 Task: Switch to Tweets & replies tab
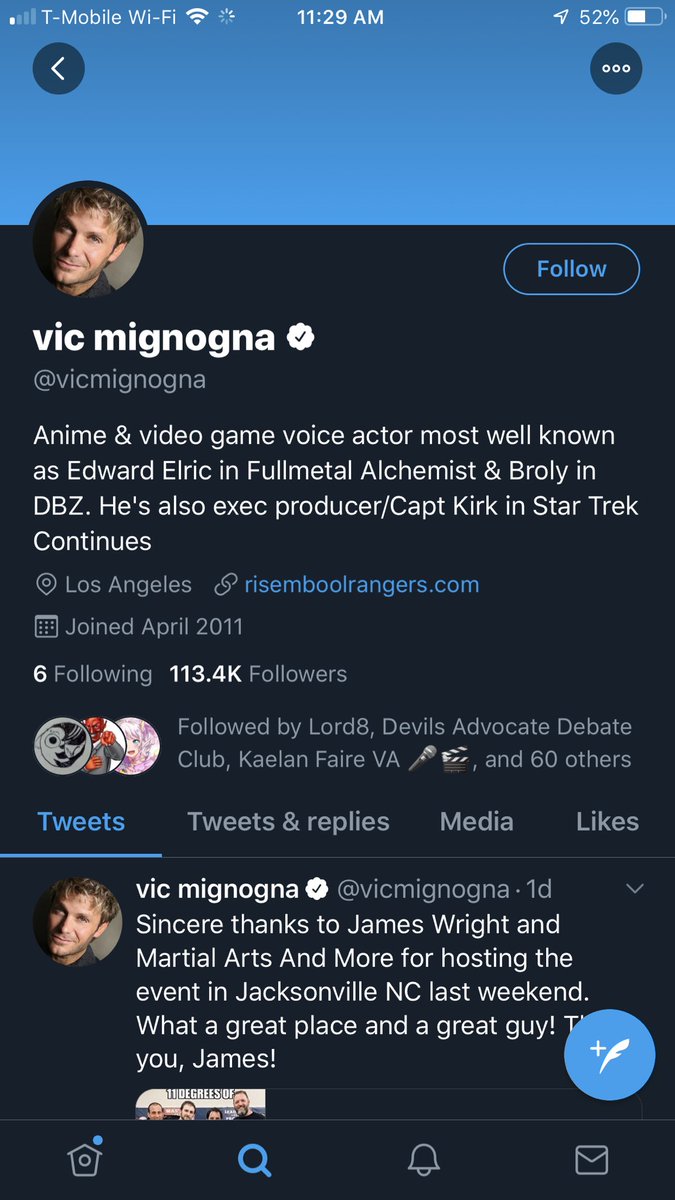point(288,822)
